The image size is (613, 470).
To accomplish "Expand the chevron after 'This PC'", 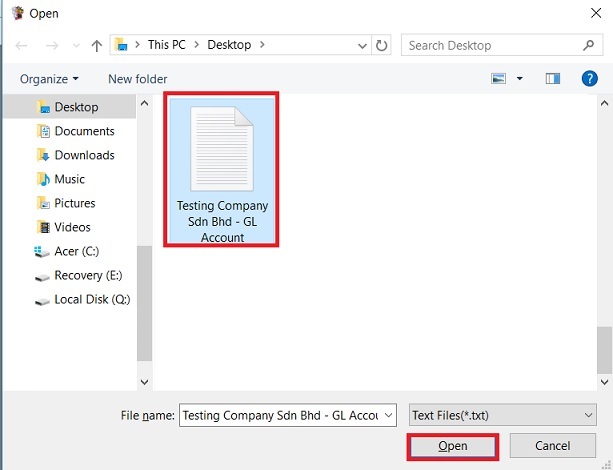I will (197, 45).
